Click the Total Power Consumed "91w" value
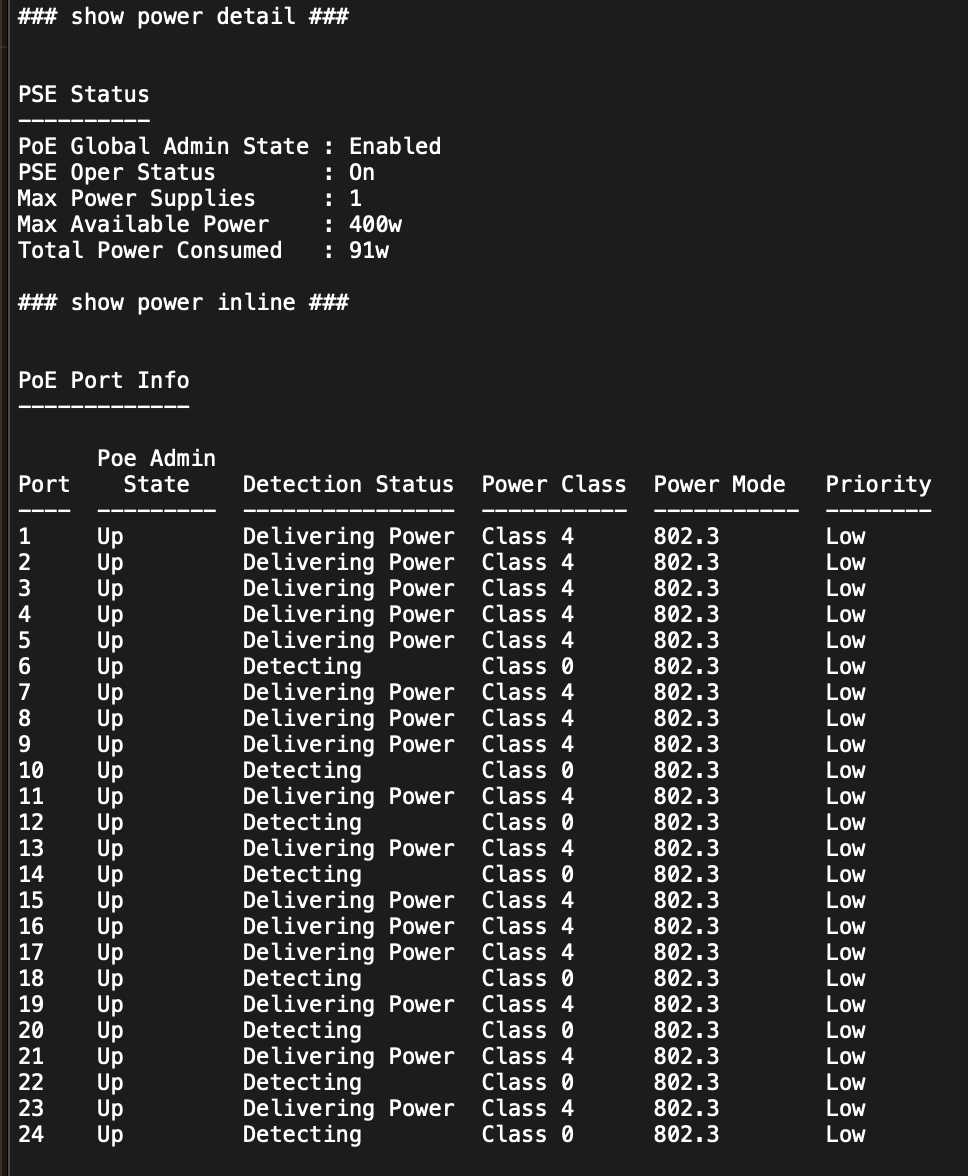The image size is (968, 1176). (x=368, y=250)
